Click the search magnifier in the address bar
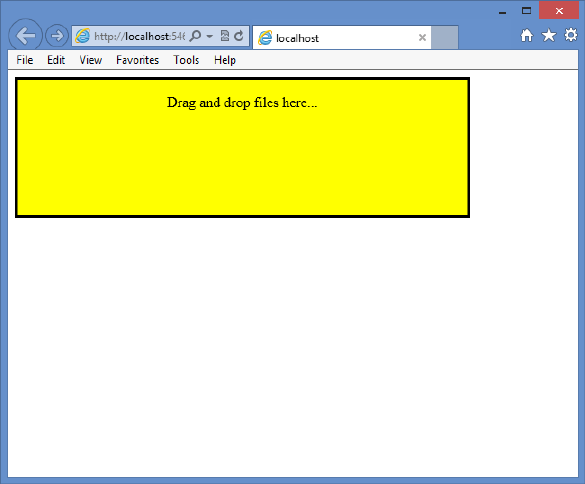The height and width of the screenshot is (484, 585). click(x=195, y=36)
